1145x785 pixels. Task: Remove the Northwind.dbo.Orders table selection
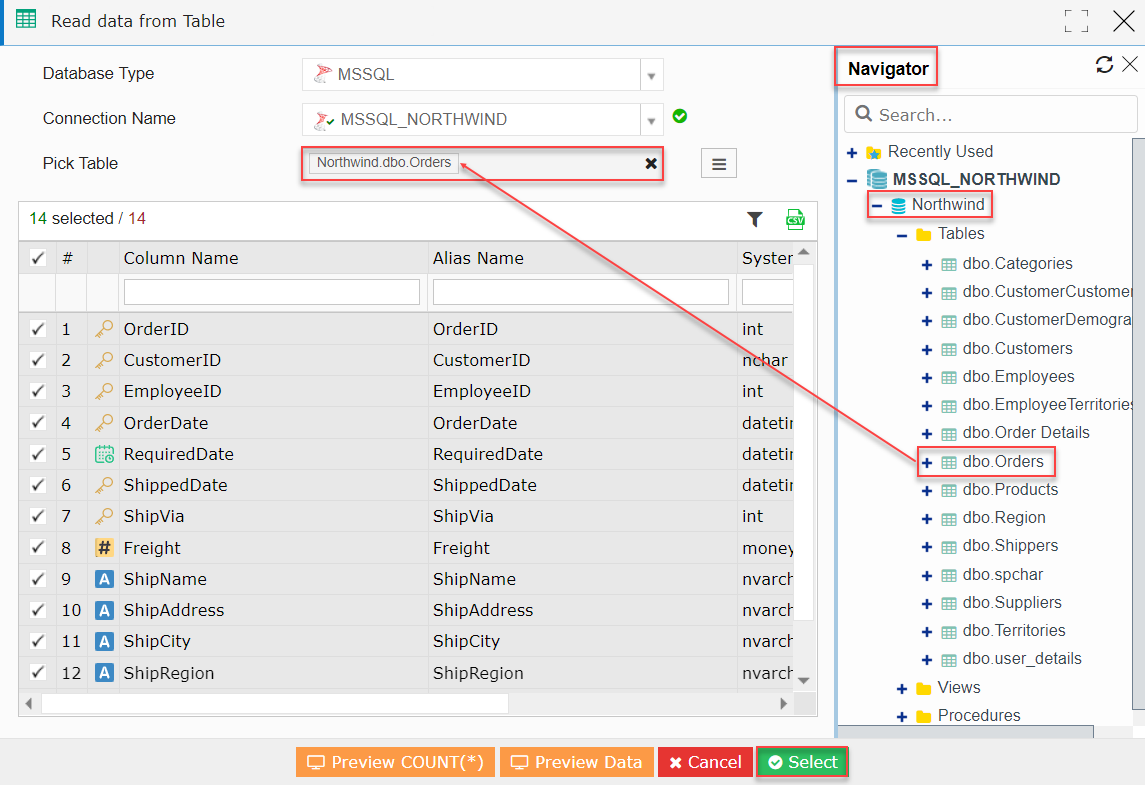651,164
